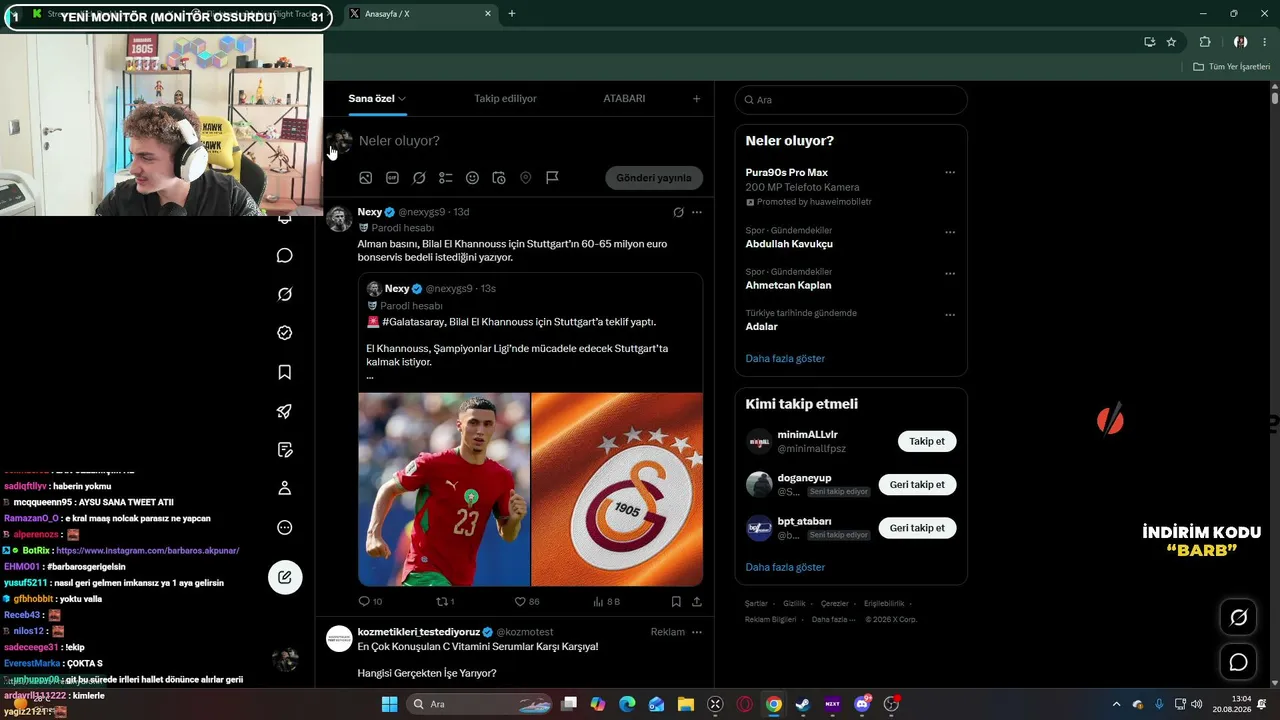Open Bookmarks in the X left sidebar
Image resolution: width=1280 pixels, height=720 pixels.
point(285,372)
